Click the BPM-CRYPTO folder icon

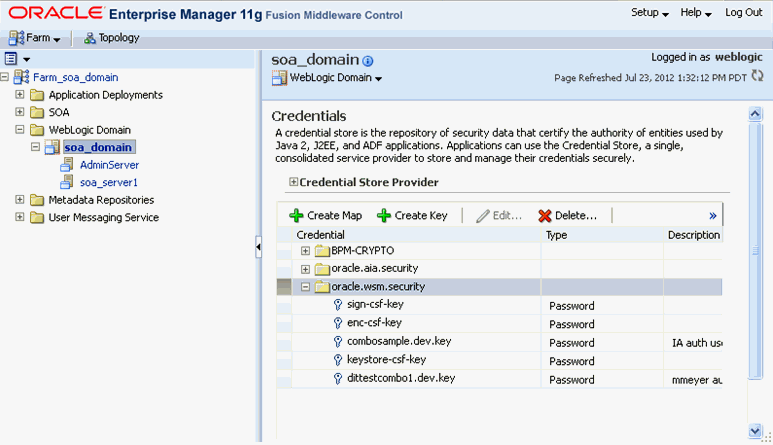tap(322, 251)
